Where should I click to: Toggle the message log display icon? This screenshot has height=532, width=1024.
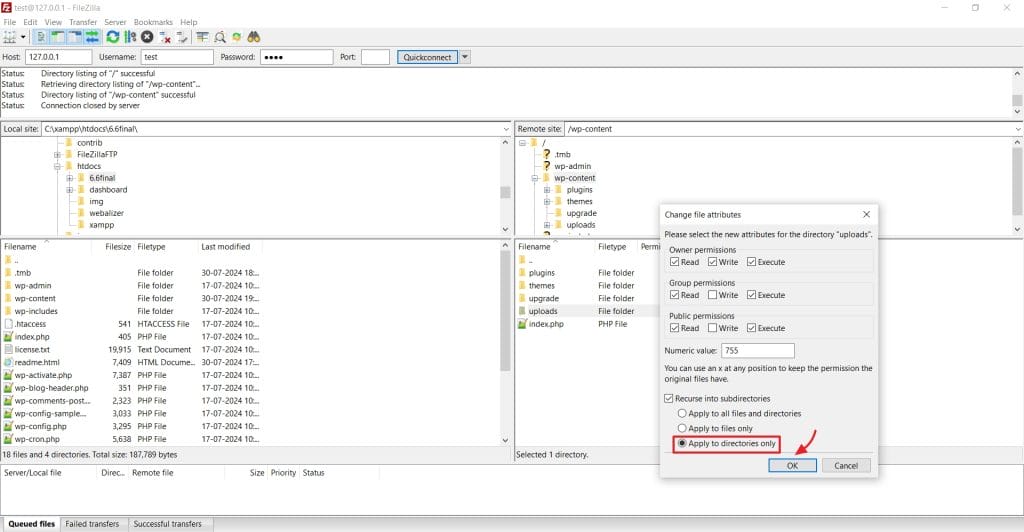tap(41, 37)
